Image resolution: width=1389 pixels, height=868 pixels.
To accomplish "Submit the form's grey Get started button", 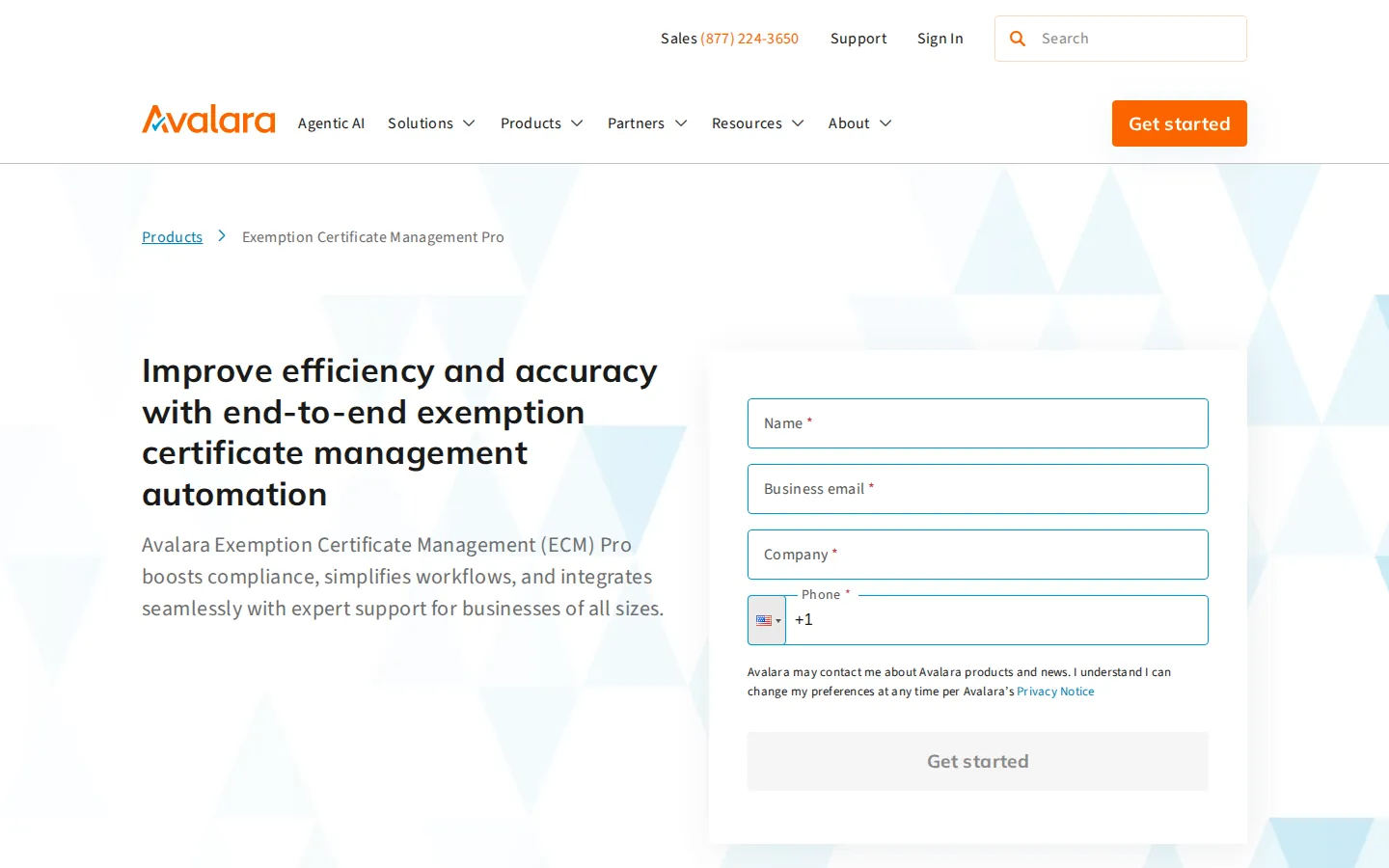I will tap(978, 761).
